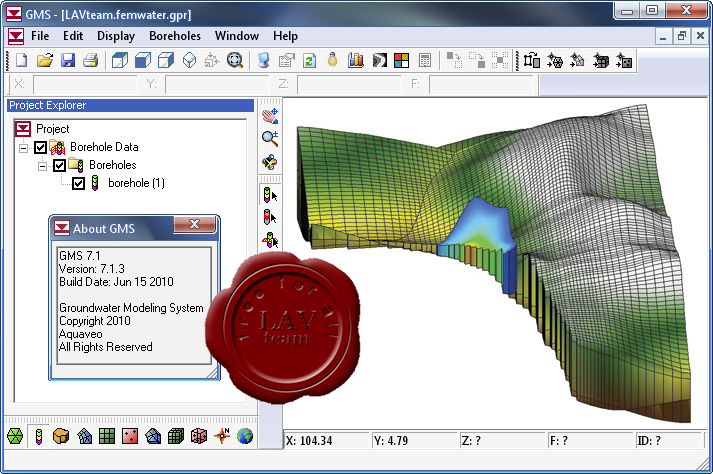Click the 'ID: ?' status field
713x474 pixels.
(x=668, y=440)
